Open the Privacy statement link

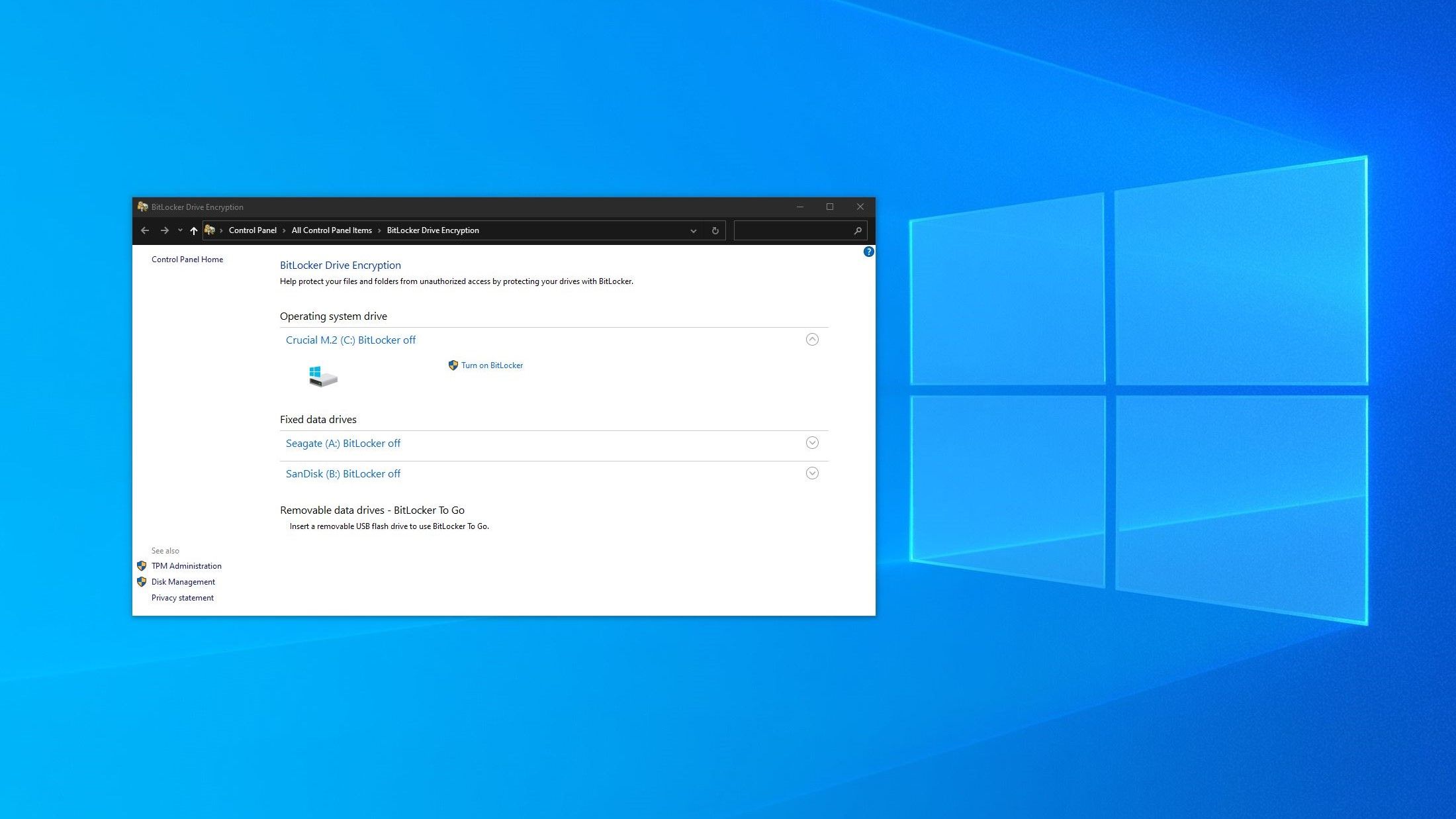pyautogui.click(x=182, y=597)
